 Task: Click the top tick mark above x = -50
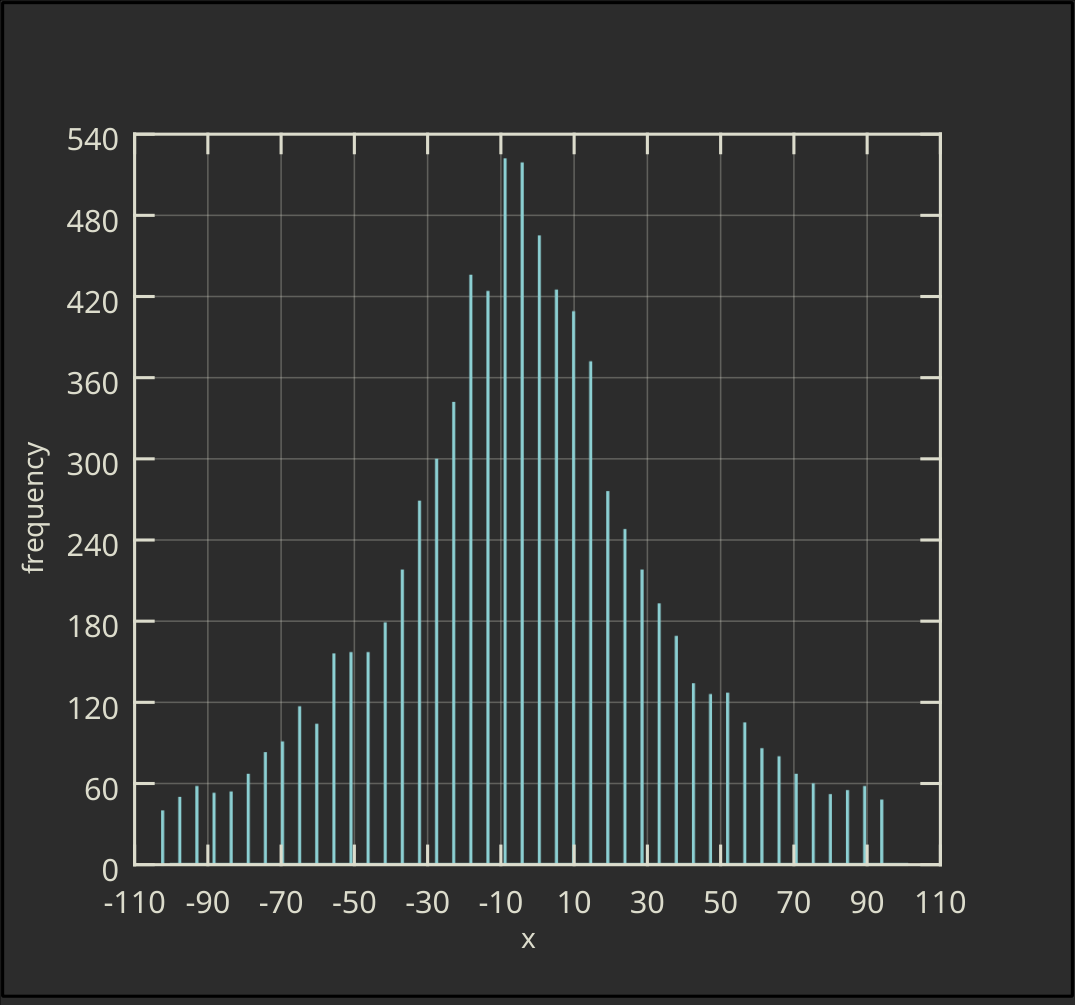tap(355, 142)
